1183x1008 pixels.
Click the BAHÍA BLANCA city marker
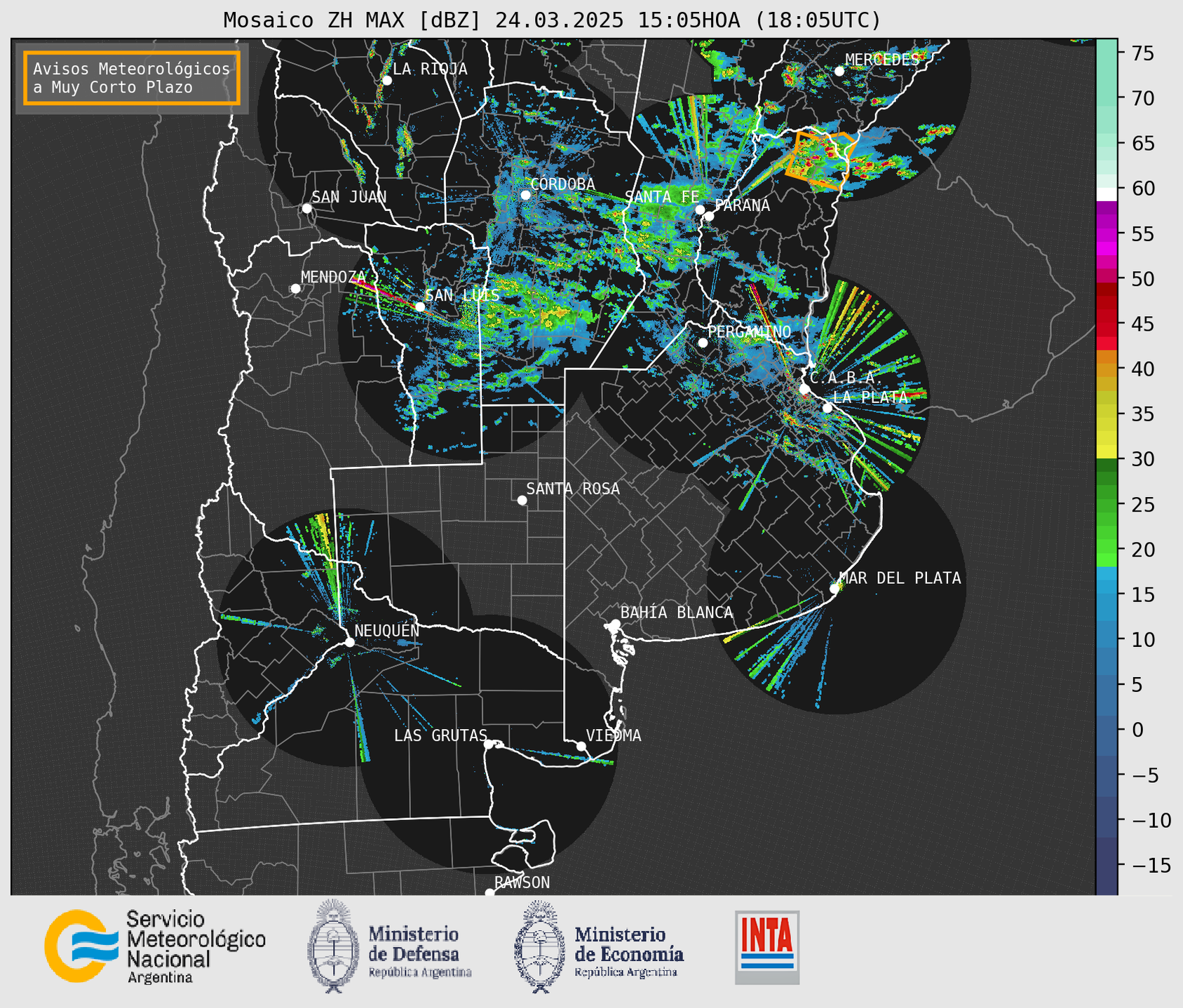(x=615, y=624)
